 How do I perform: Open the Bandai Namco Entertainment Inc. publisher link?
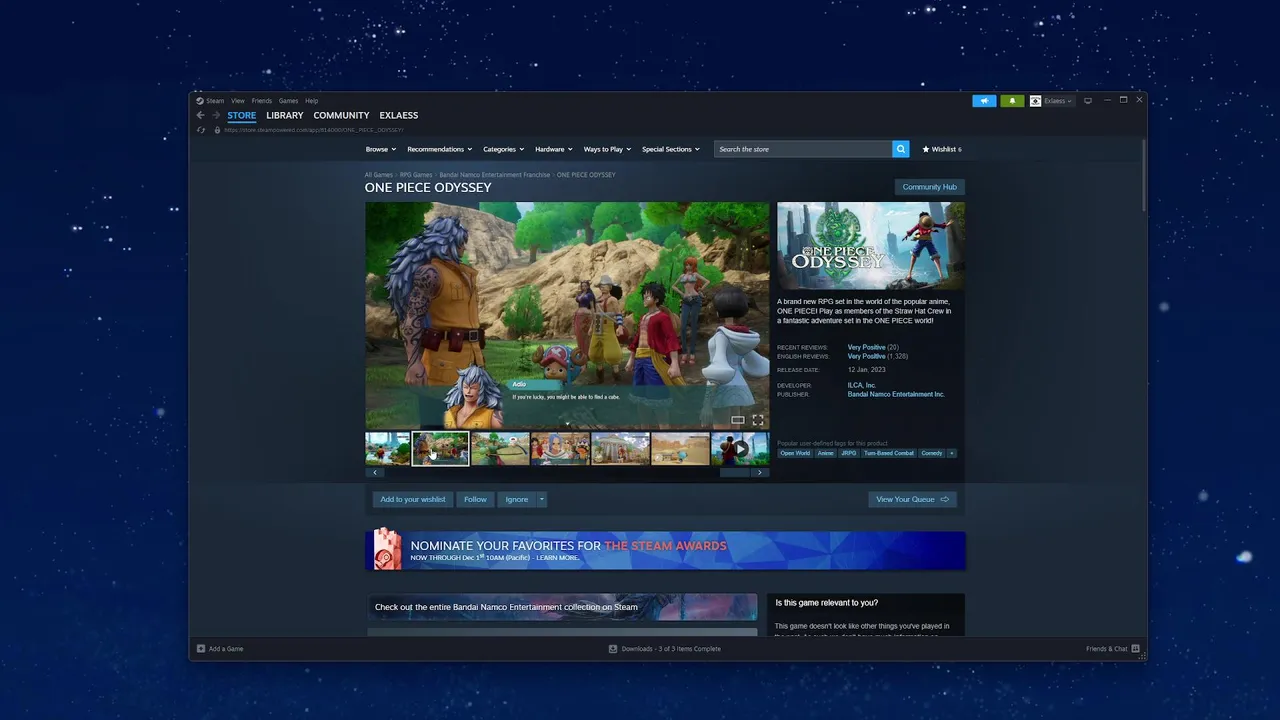coord(896,394)
